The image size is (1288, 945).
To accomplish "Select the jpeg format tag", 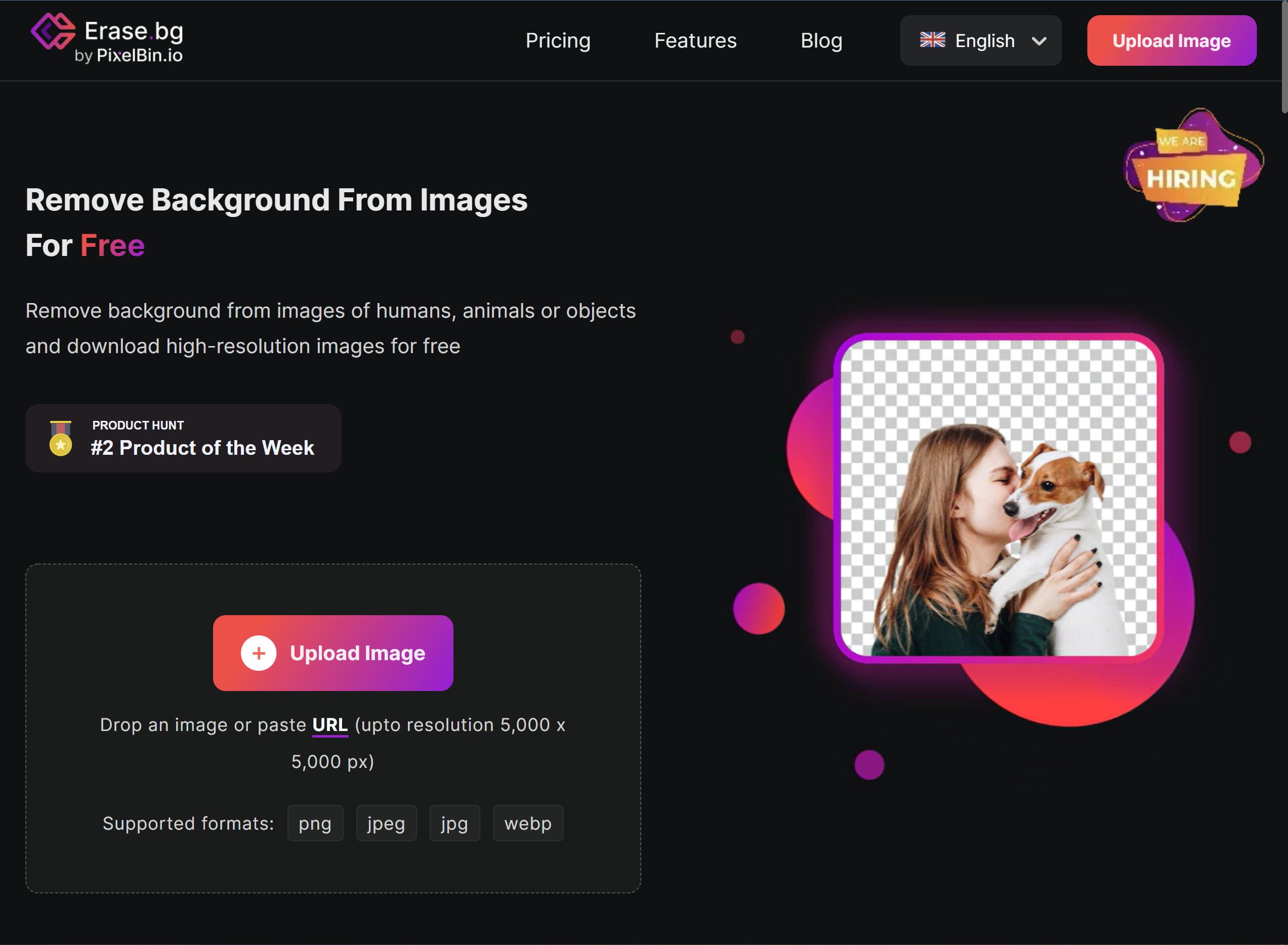I will (386, 823).
